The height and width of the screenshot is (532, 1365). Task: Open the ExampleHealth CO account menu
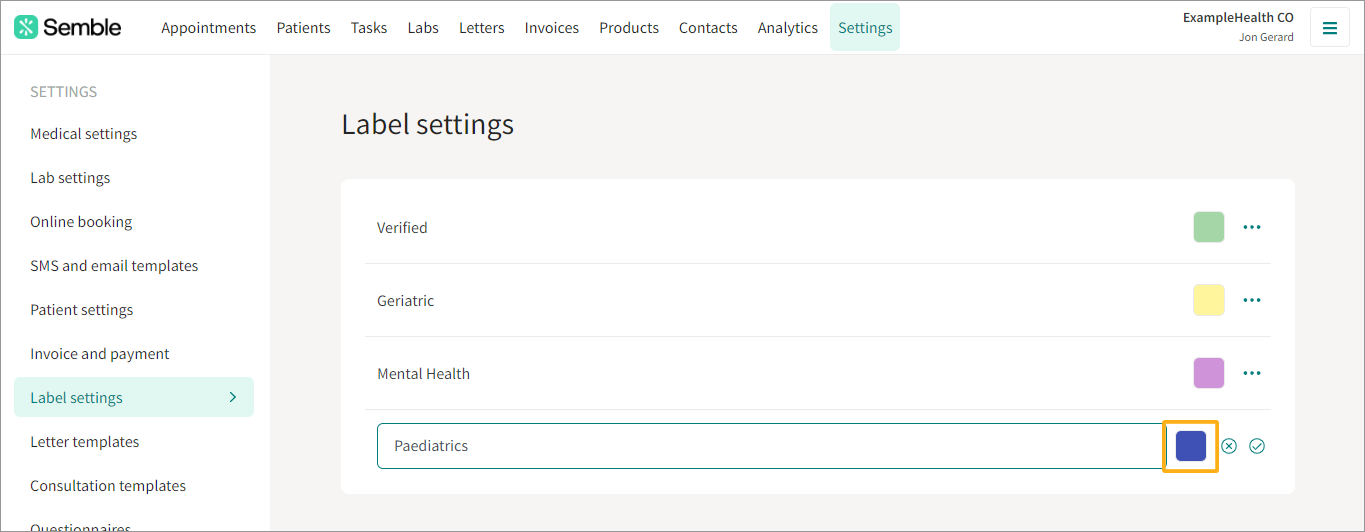pos(1237,27)
